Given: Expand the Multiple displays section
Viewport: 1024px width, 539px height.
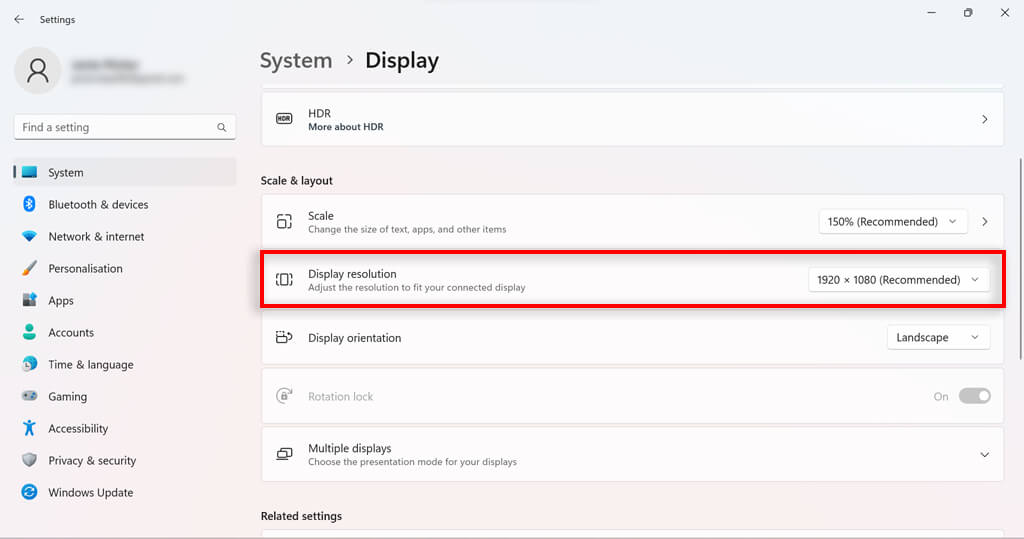Looking at the screenshot, I should (x=984, y=454).
